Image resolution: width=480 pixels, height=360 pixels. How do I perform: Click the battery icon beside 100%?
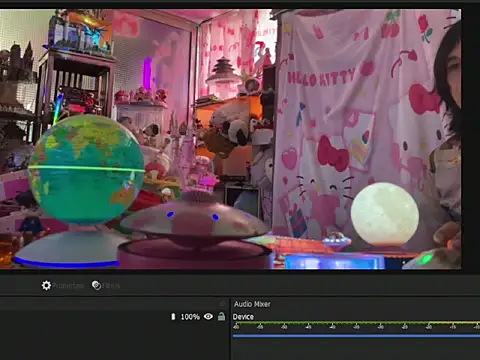point(173,316)
